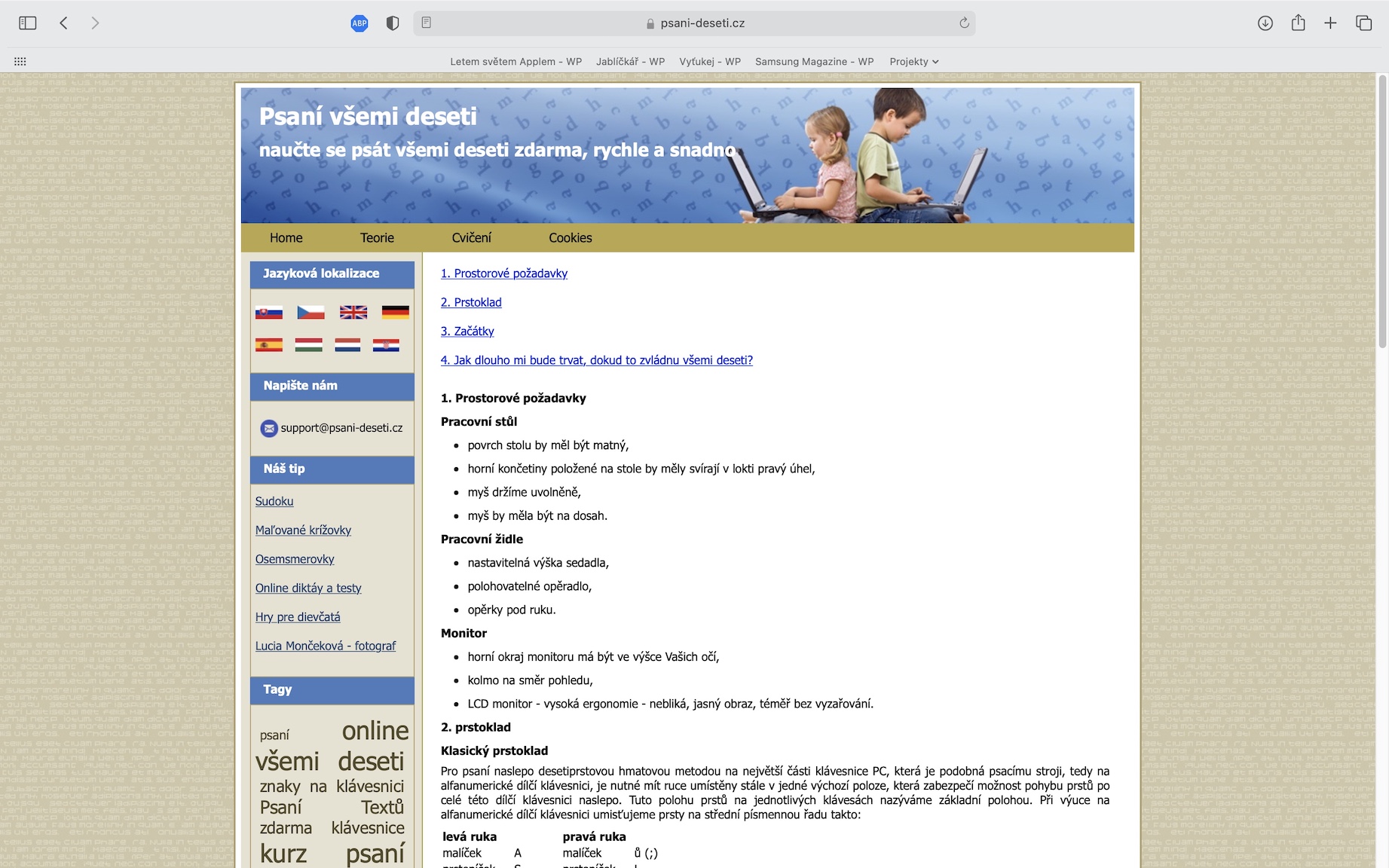Viewport: 1389px width, 868px height.
Task: Show the downloads list
Action: [1265, 23]
